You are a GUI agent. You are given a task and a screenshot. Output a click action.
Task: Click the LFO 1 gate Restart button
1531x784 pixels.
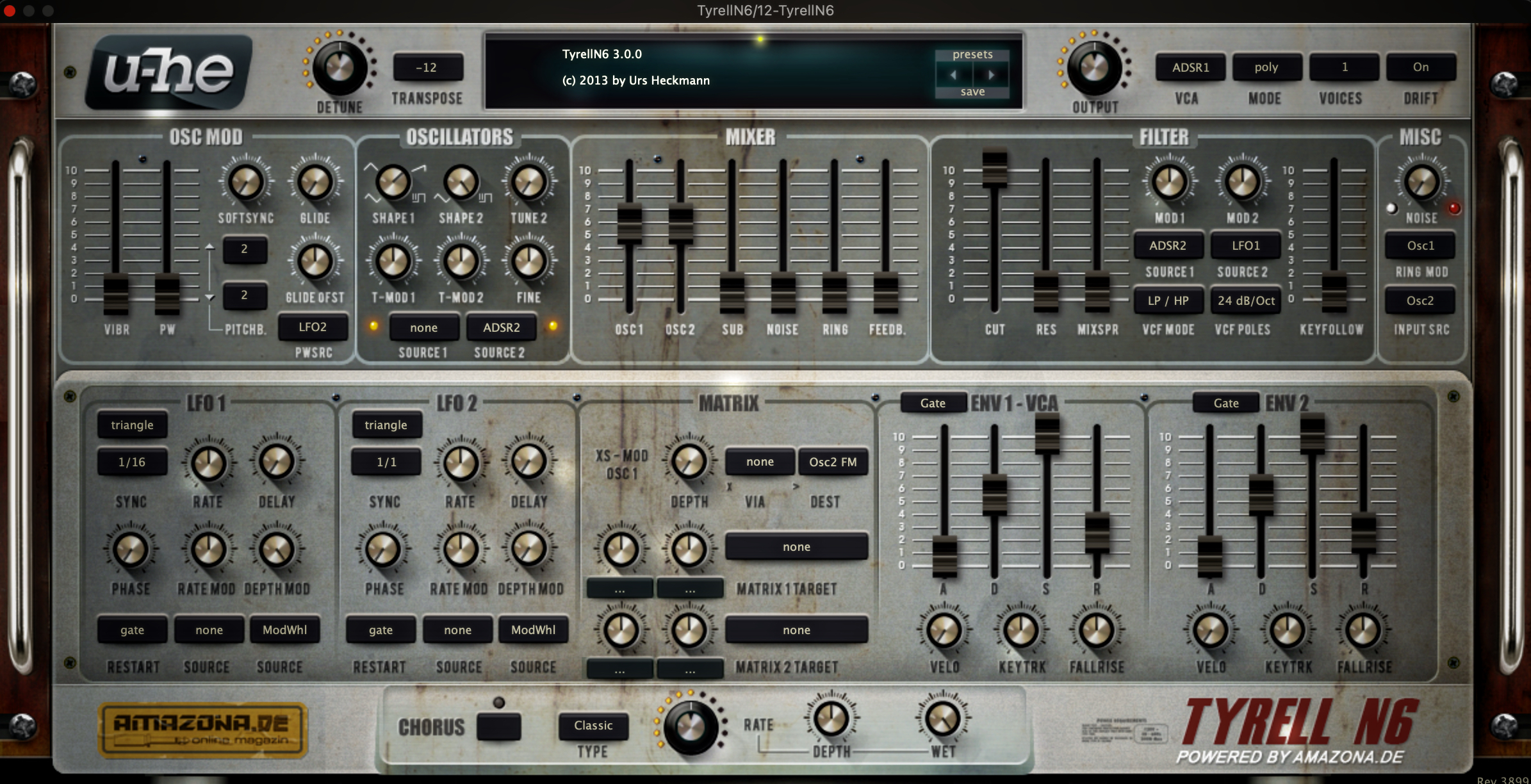pyautogui.click(x=132, y=630)
